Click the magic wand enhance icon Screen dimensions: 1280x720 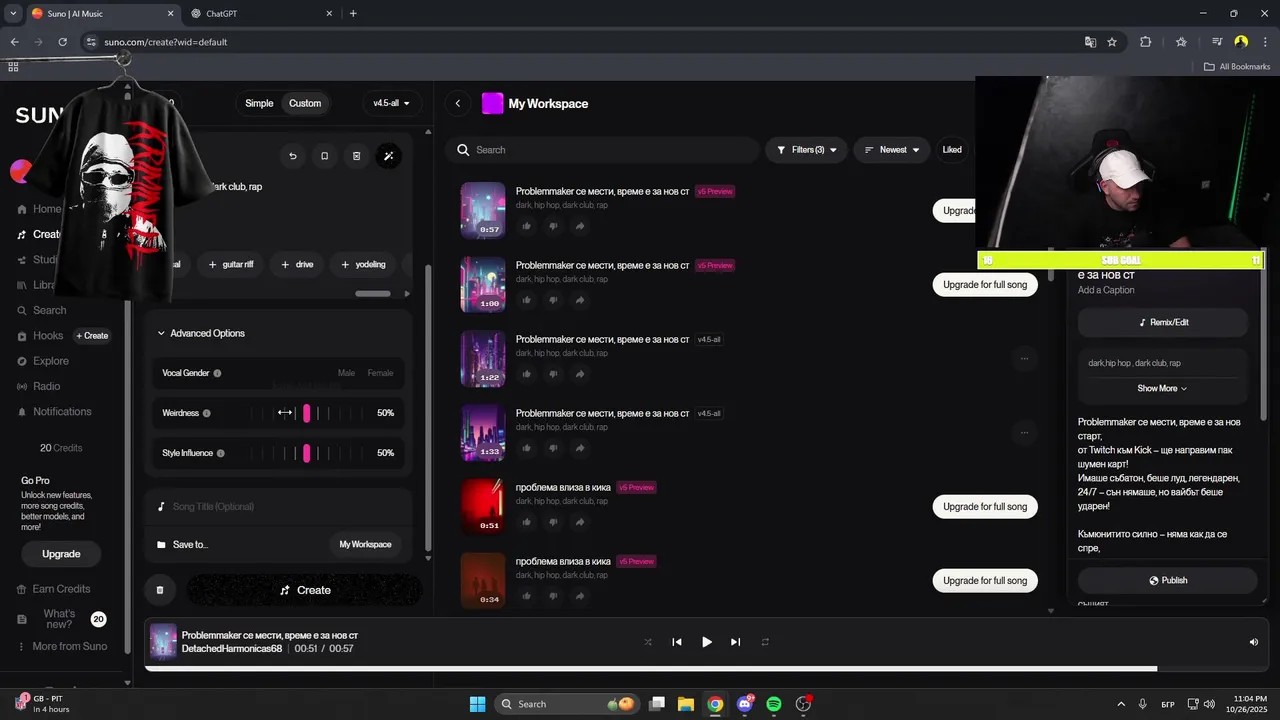click(389, 156)
